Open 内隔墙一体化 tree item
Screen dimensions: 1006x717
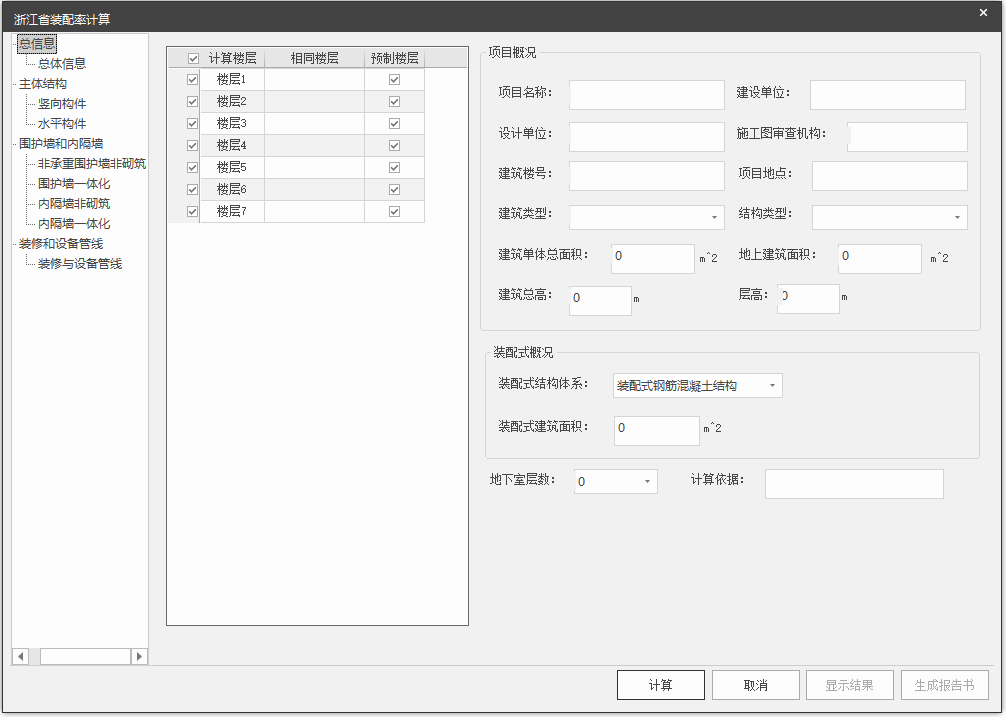(x=74, y=223)
